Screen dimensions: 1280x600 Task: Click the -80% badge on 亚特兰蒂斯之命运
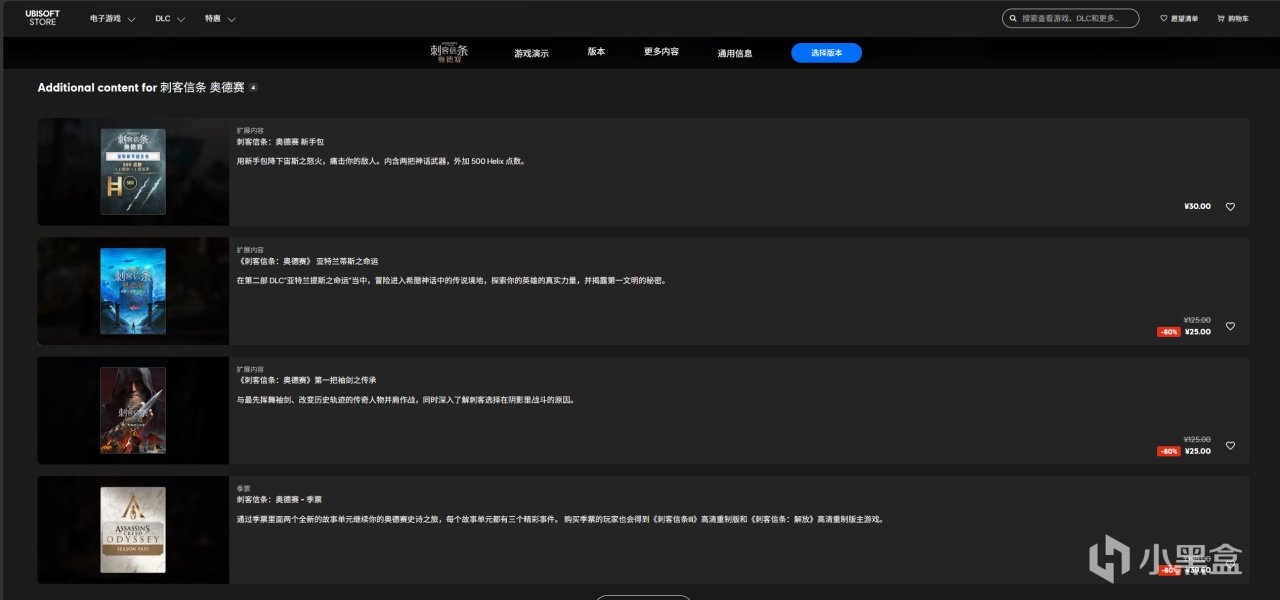click(1168, 332)
